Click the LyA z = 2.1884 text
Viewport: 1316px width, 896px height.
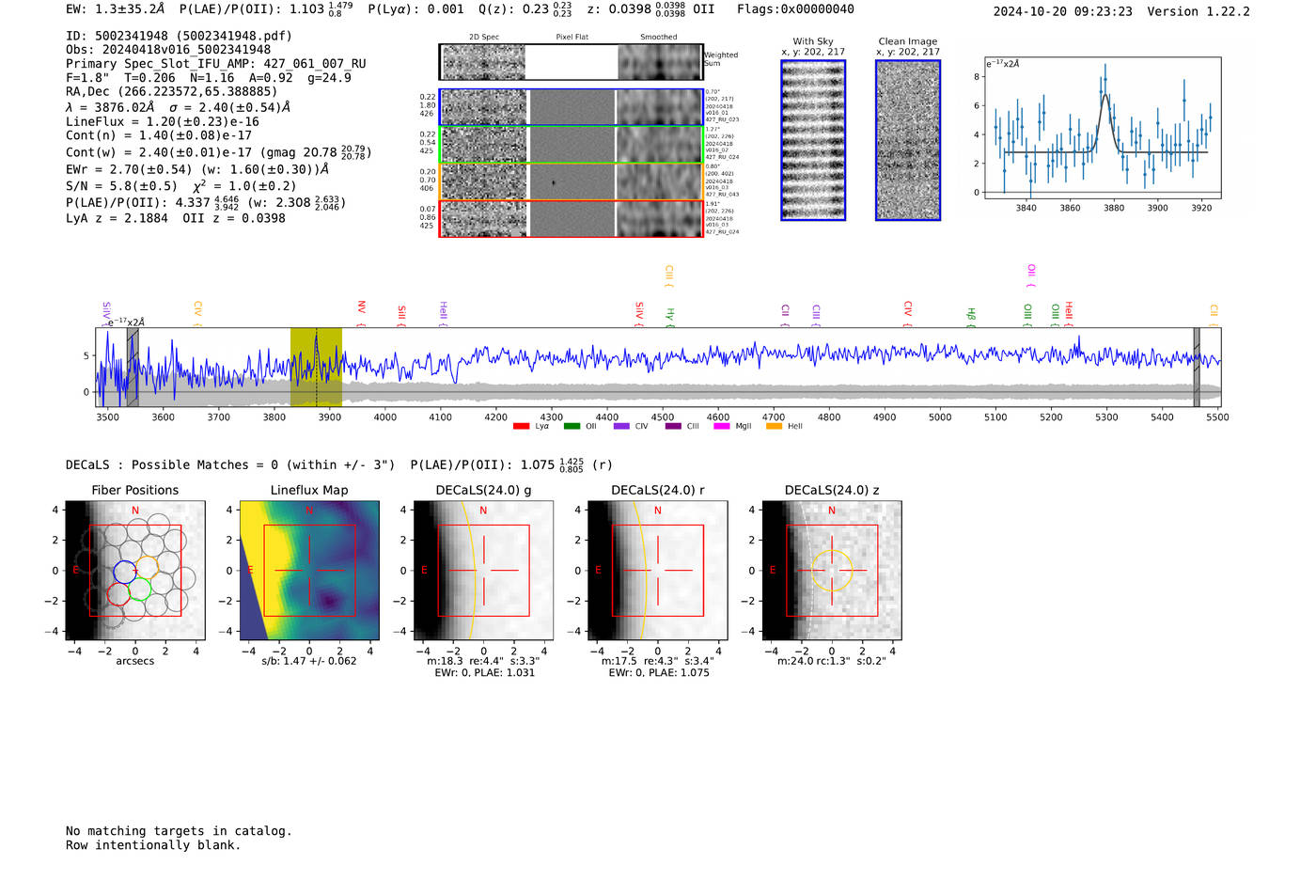[x=117, y=218]
